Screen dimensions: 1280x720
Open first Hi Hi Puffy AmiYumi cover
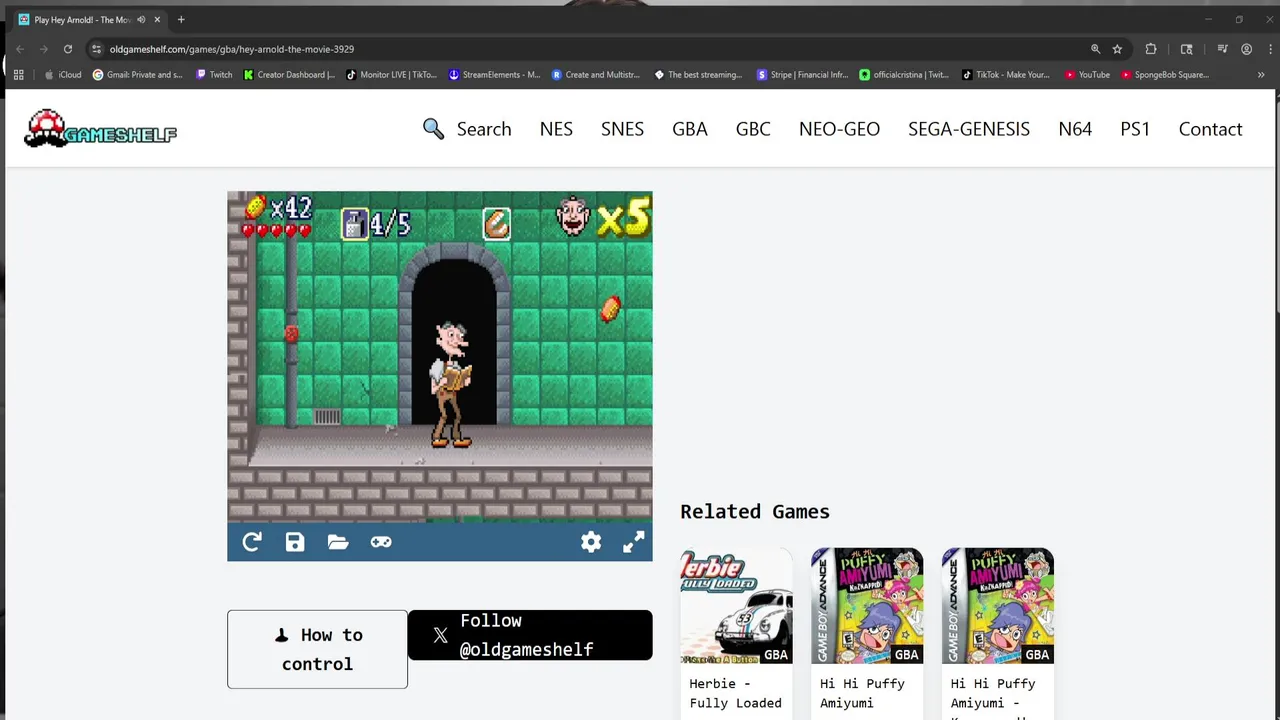867,605
